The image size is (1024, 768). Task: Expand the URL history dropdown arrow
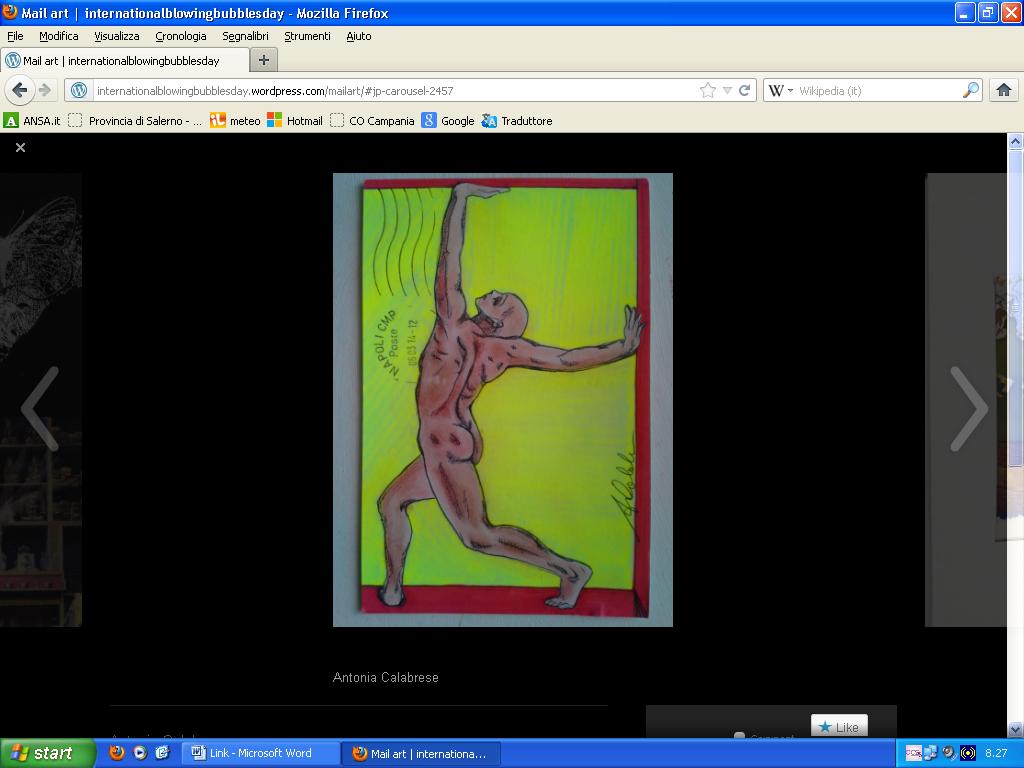click(727, 90)
